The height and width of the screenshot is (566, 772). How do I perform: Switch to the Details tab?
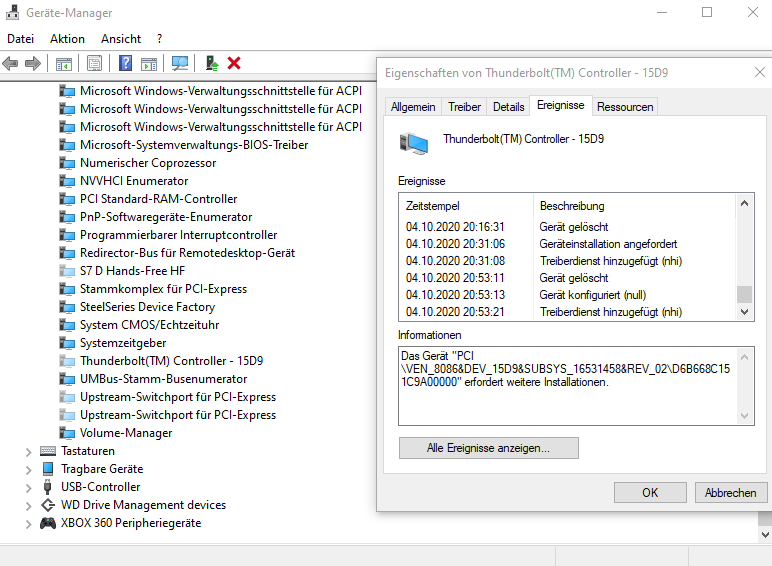(509, 107)
